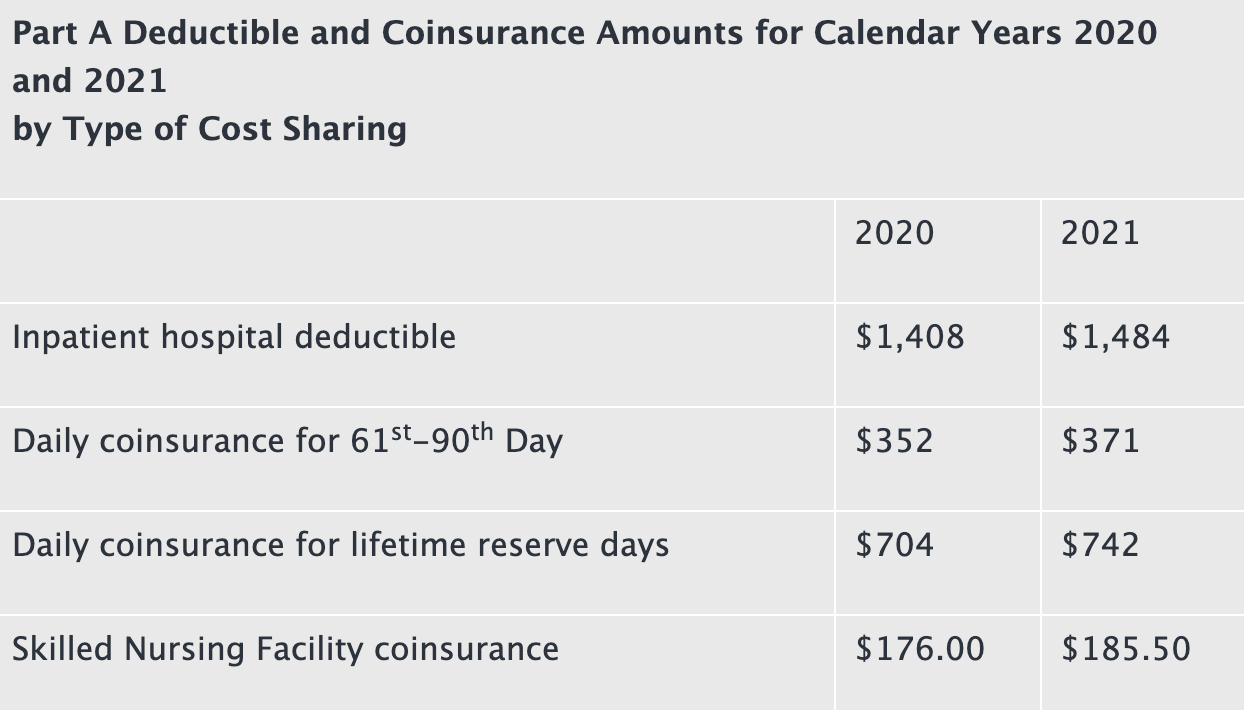
Task: Select the lifetime reserve days row label
Action: (x=340, y=545)
